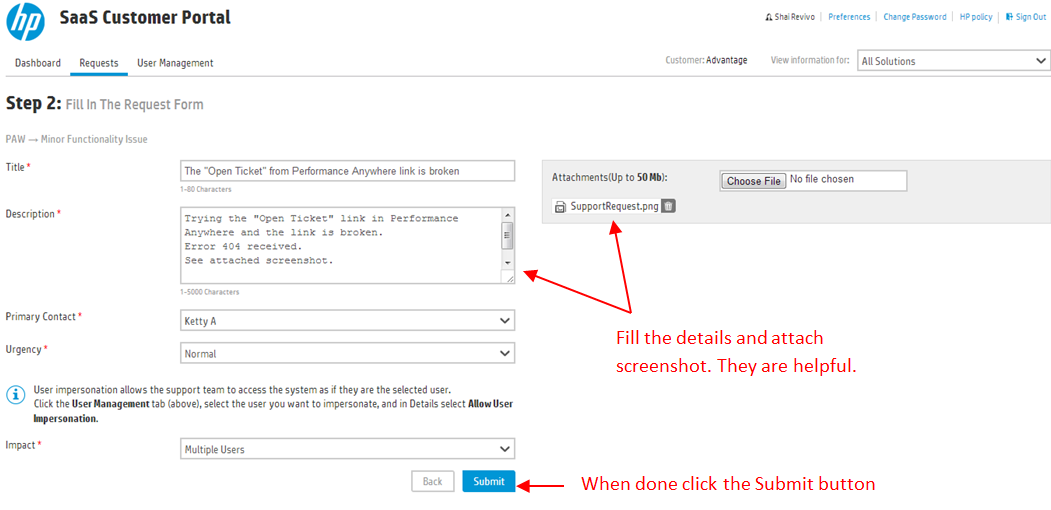The height and width of the screenshot is (510, 1051).
Task: Click the Change Password link
Action: (915, 17)
